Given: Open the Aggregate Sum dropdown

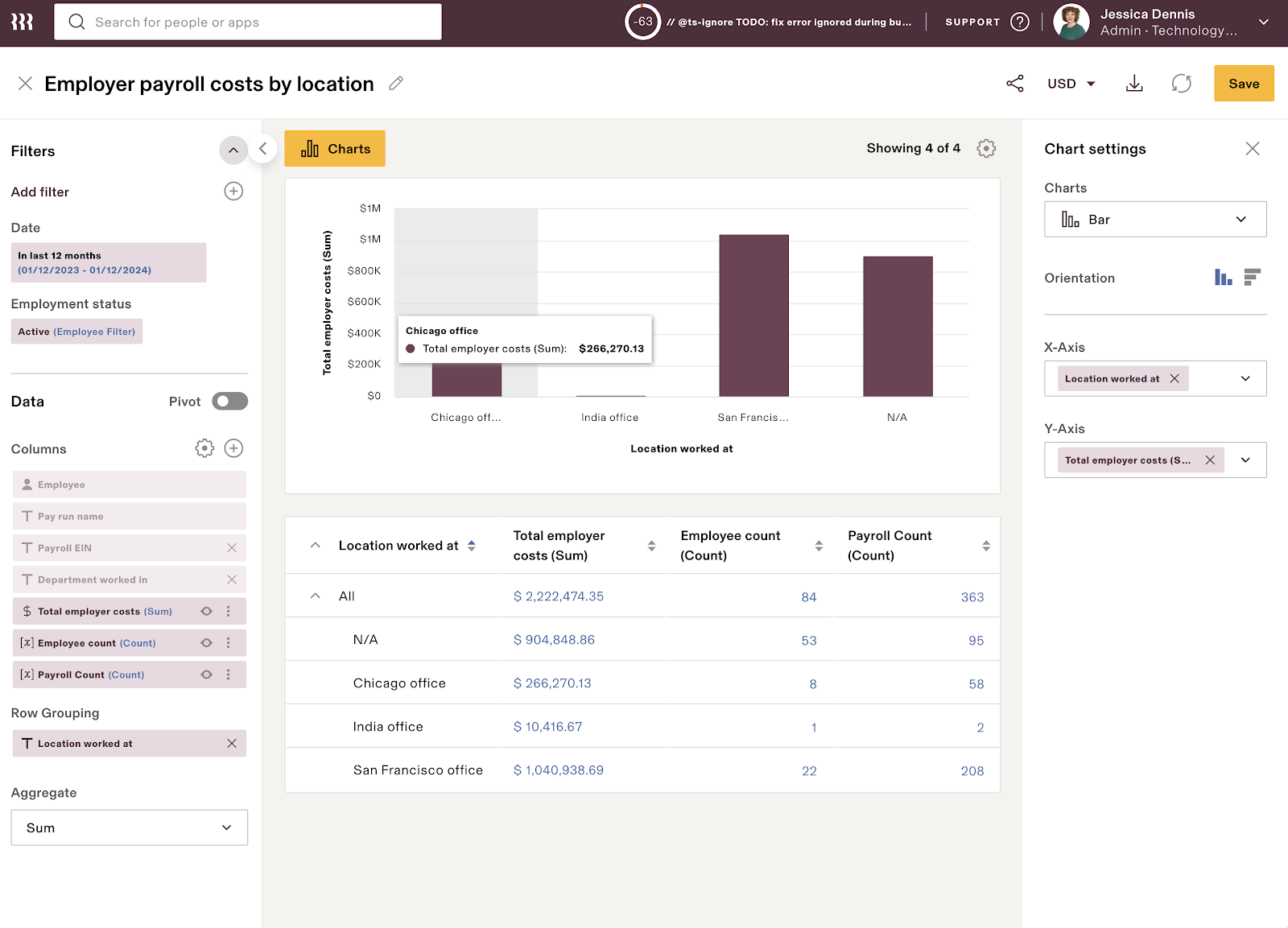Looking at the screenshot, I should pos(129,828).
